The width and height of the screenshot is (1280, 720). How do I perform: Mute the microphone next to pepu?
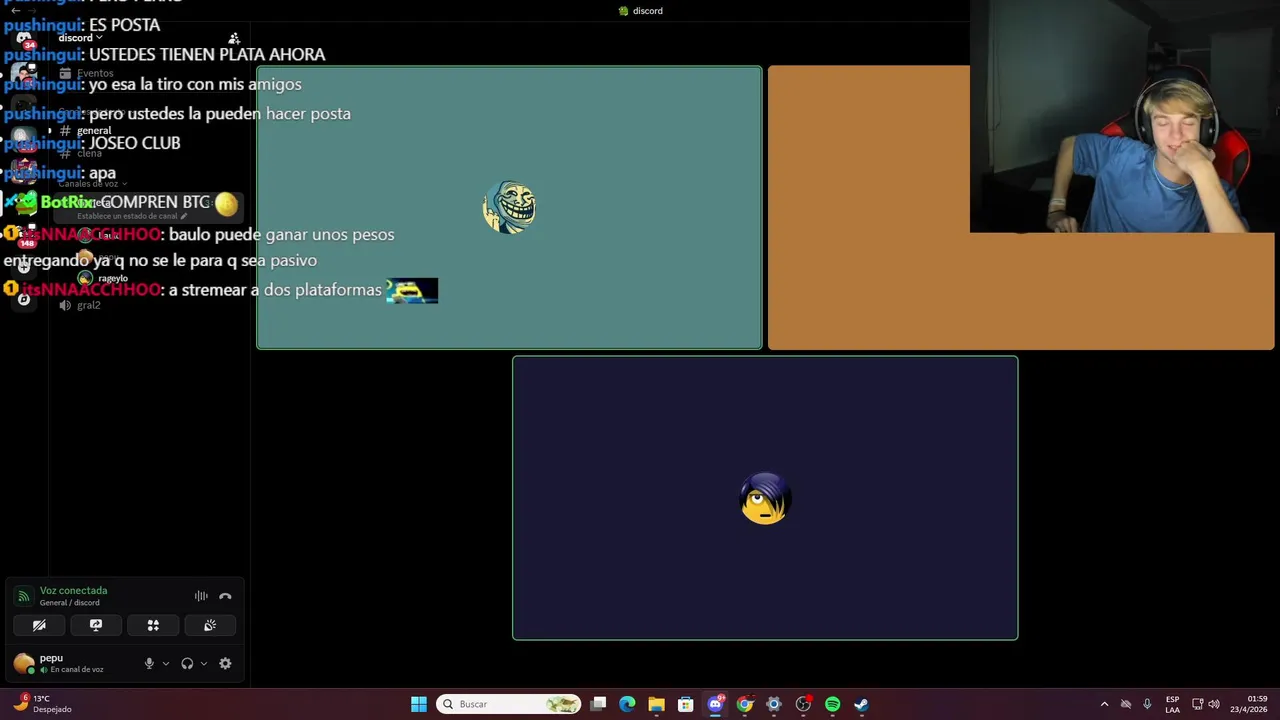(x=149, y=663)
